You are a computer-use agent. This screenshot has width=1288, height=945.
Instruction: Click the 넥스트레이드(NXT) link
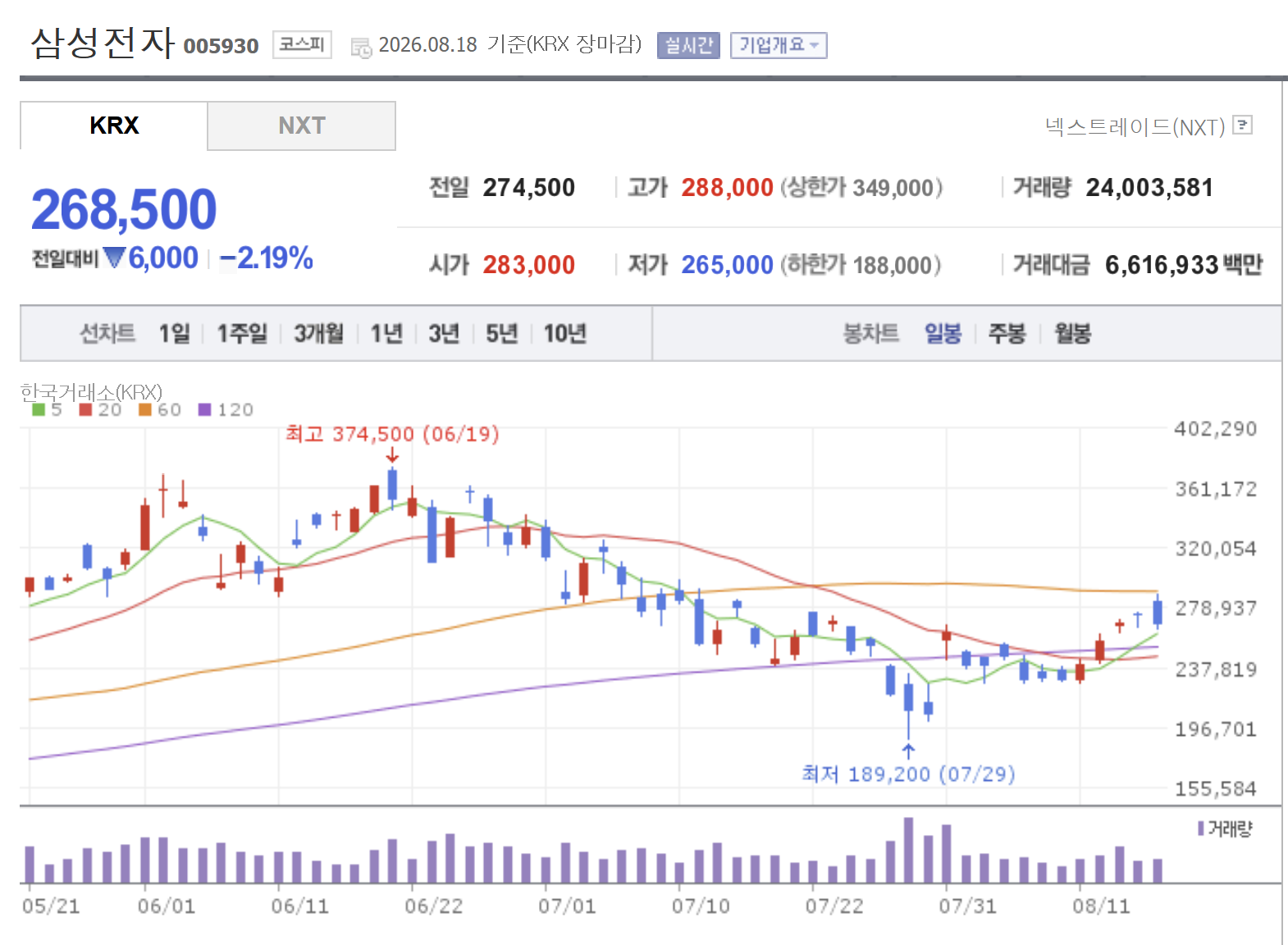[x=1135, y=126]
